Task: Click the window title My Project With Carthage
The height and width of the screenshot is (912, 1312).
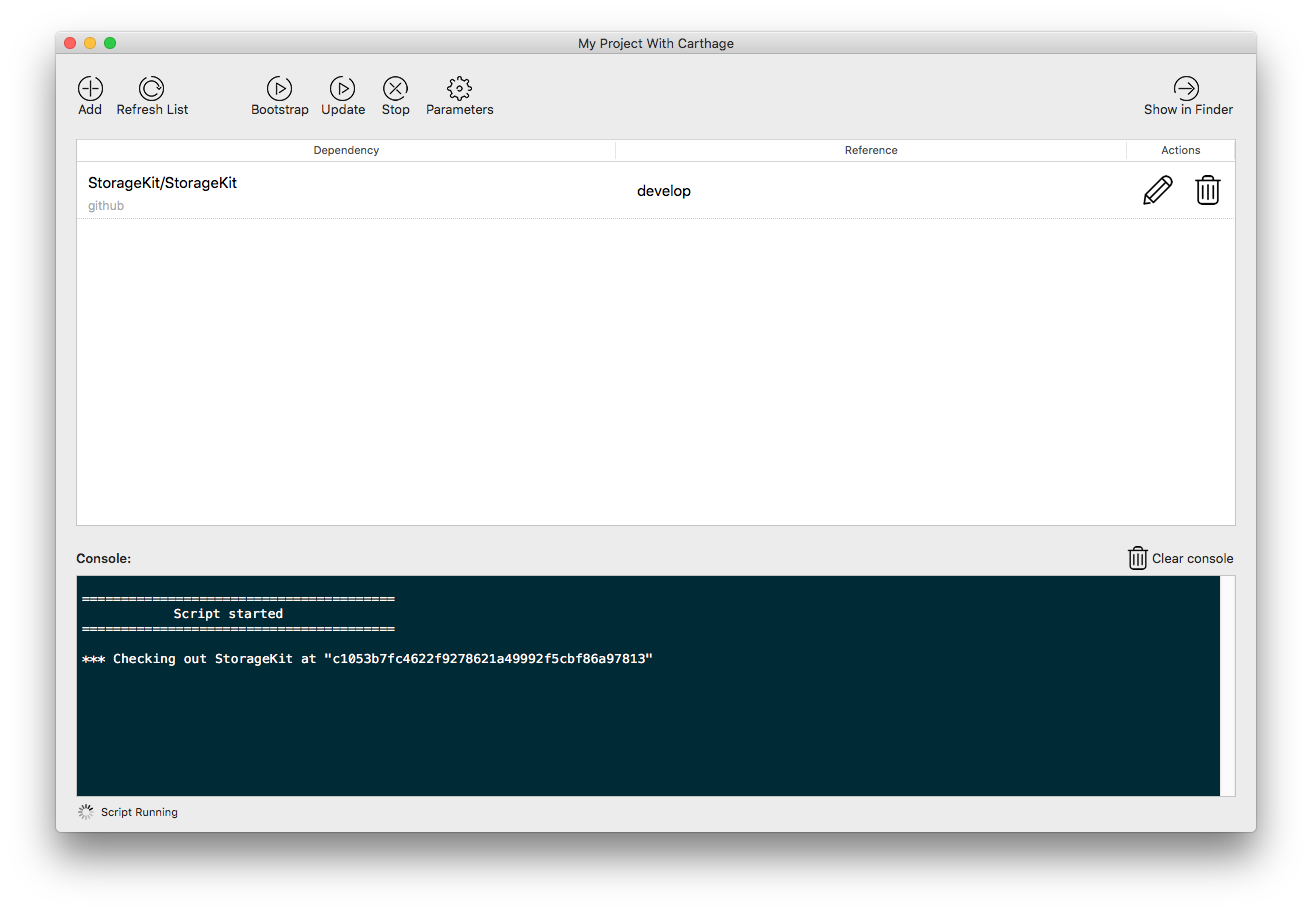Action: (656, 43)
